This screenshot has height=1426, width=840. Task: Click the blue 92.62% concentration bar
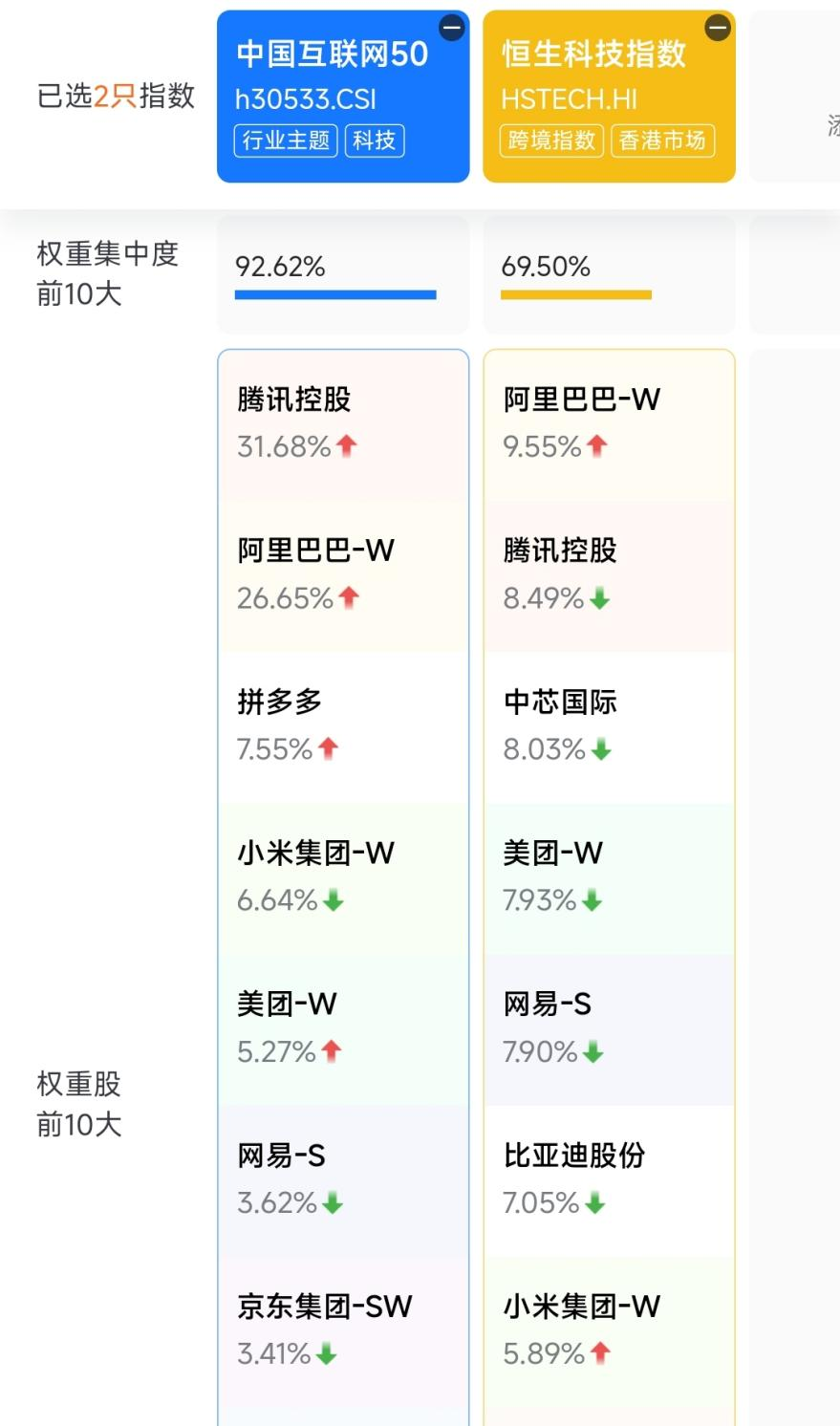coord(335,294)
